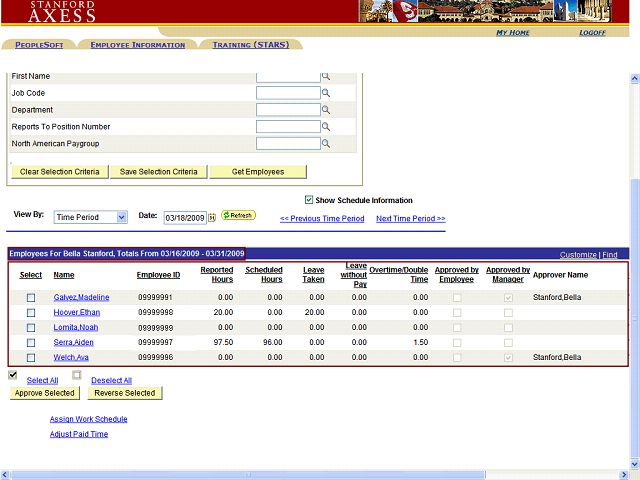
Task: Switch to the Employee Information tab
Action: (x=137, y=45)
